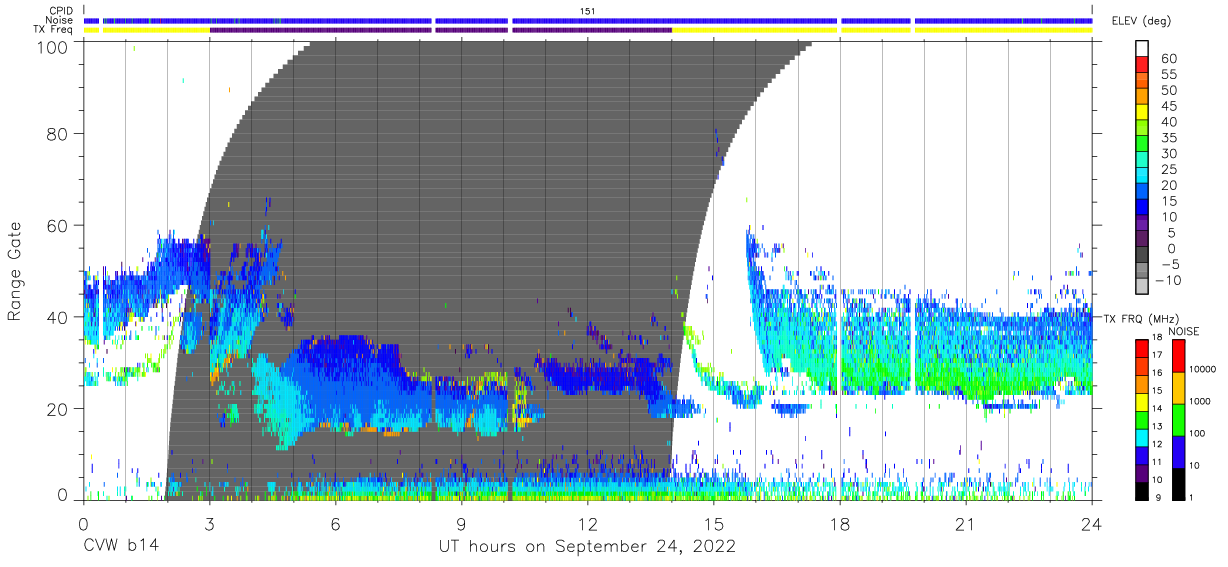This screenshot has height=567, width=1228.
Task: Click the 0 tick label on UT hours axis
Action: point(83,523)
